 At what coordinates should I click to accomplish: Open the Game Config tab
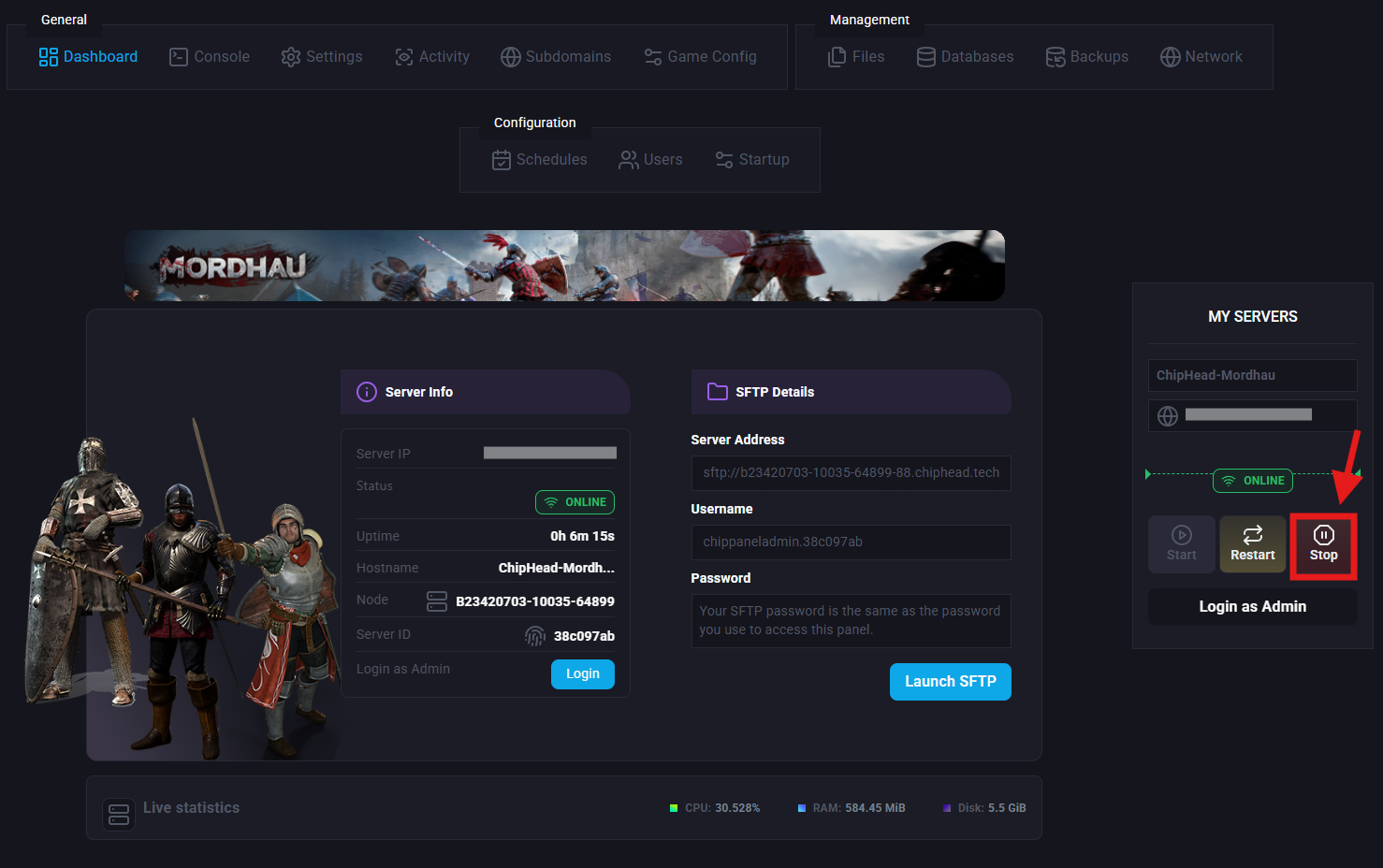tap(700, 57)
